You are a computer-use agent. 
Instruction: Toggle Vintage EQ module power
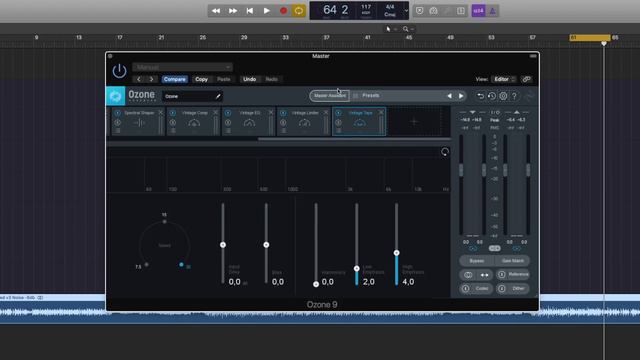tap(228, 113)
